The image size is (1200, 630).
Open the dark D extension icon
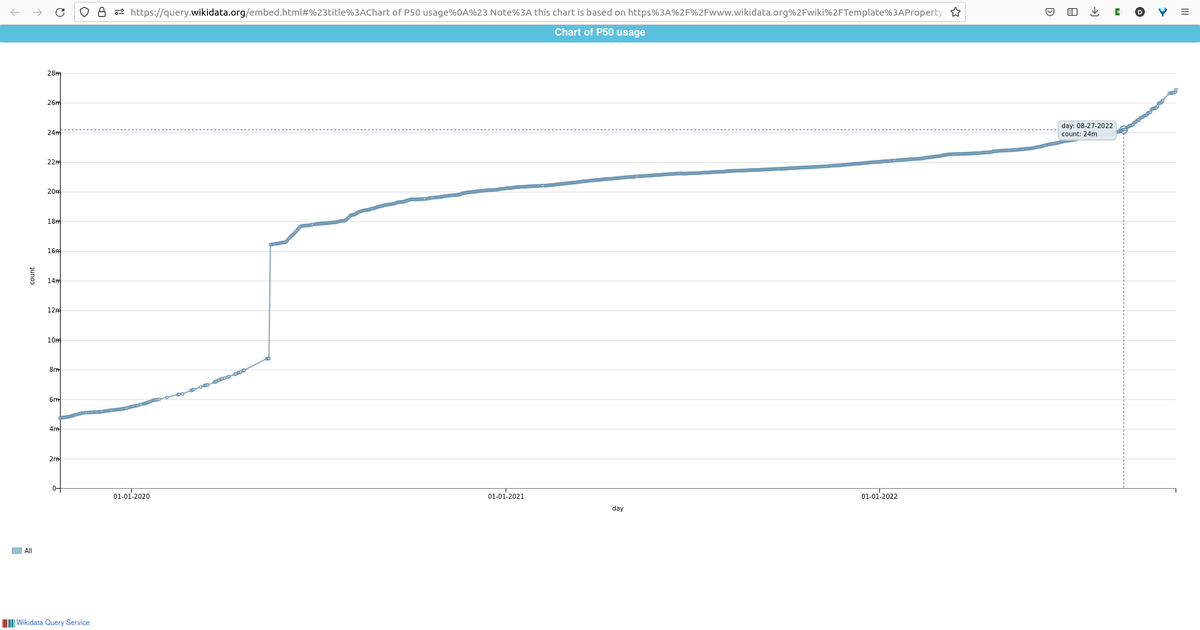coord(1140,12)
